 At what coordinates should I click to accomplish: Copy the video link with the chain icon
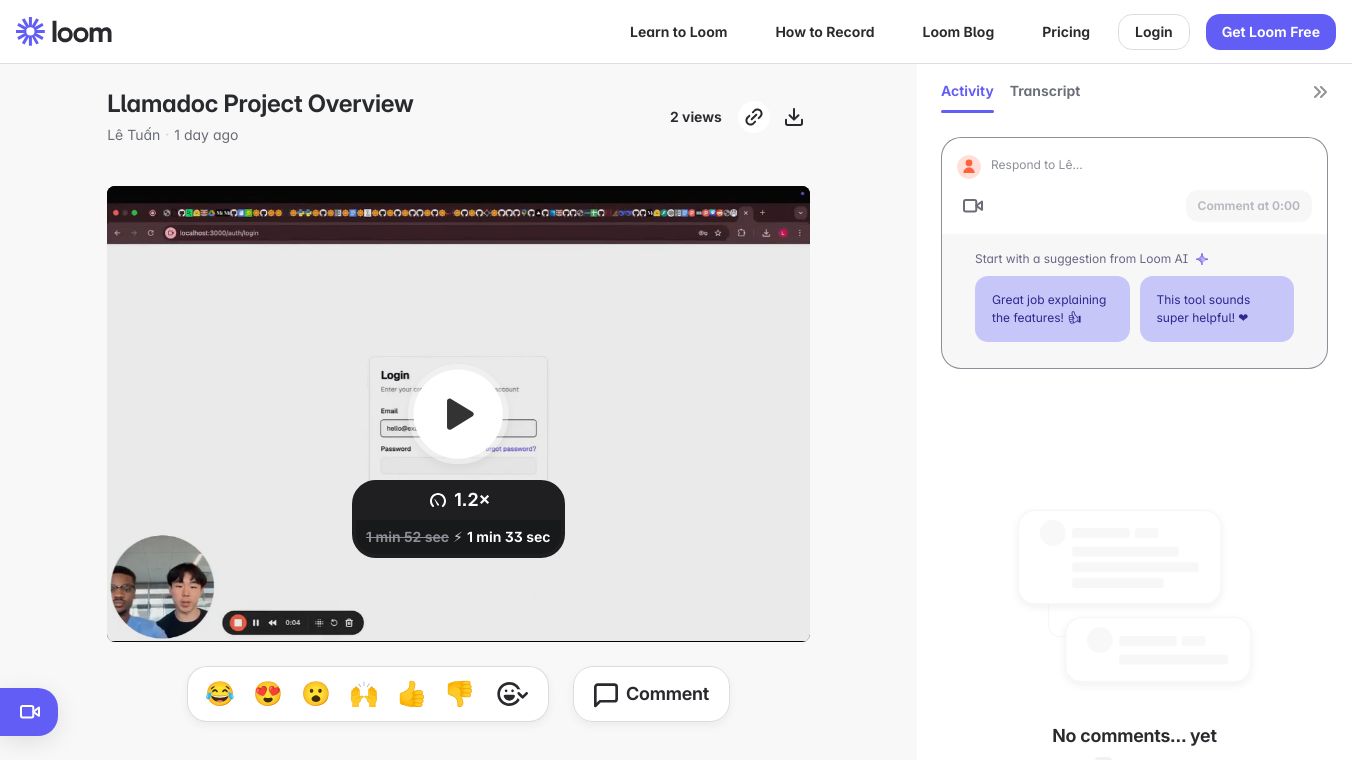point(754,117)
